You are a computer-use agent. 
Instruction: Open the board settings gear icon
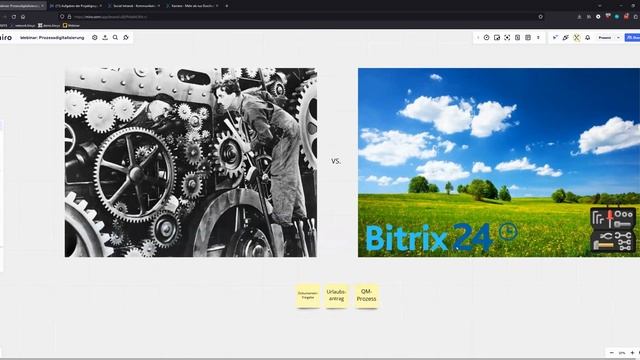pos(95,38)
